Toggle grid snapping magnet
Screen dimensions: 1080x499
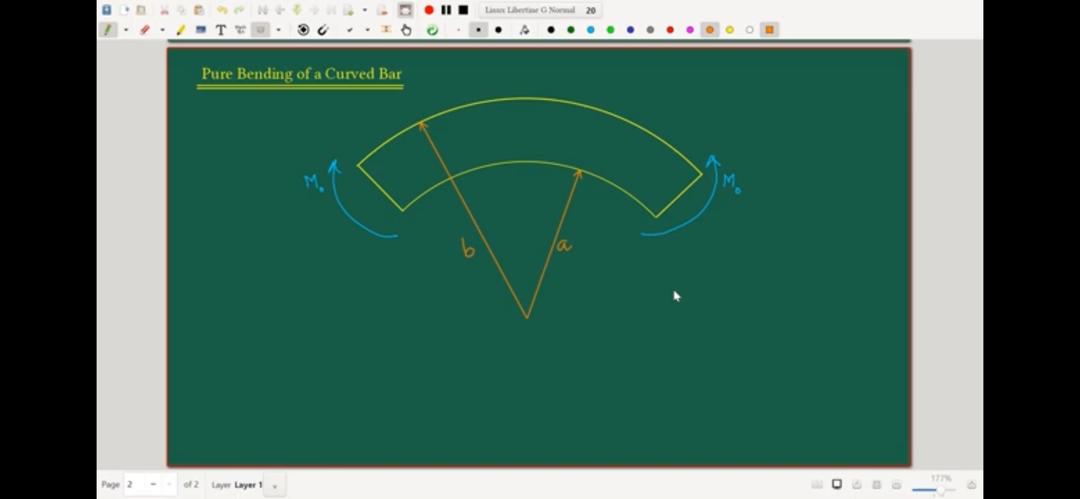click(323, 30)
